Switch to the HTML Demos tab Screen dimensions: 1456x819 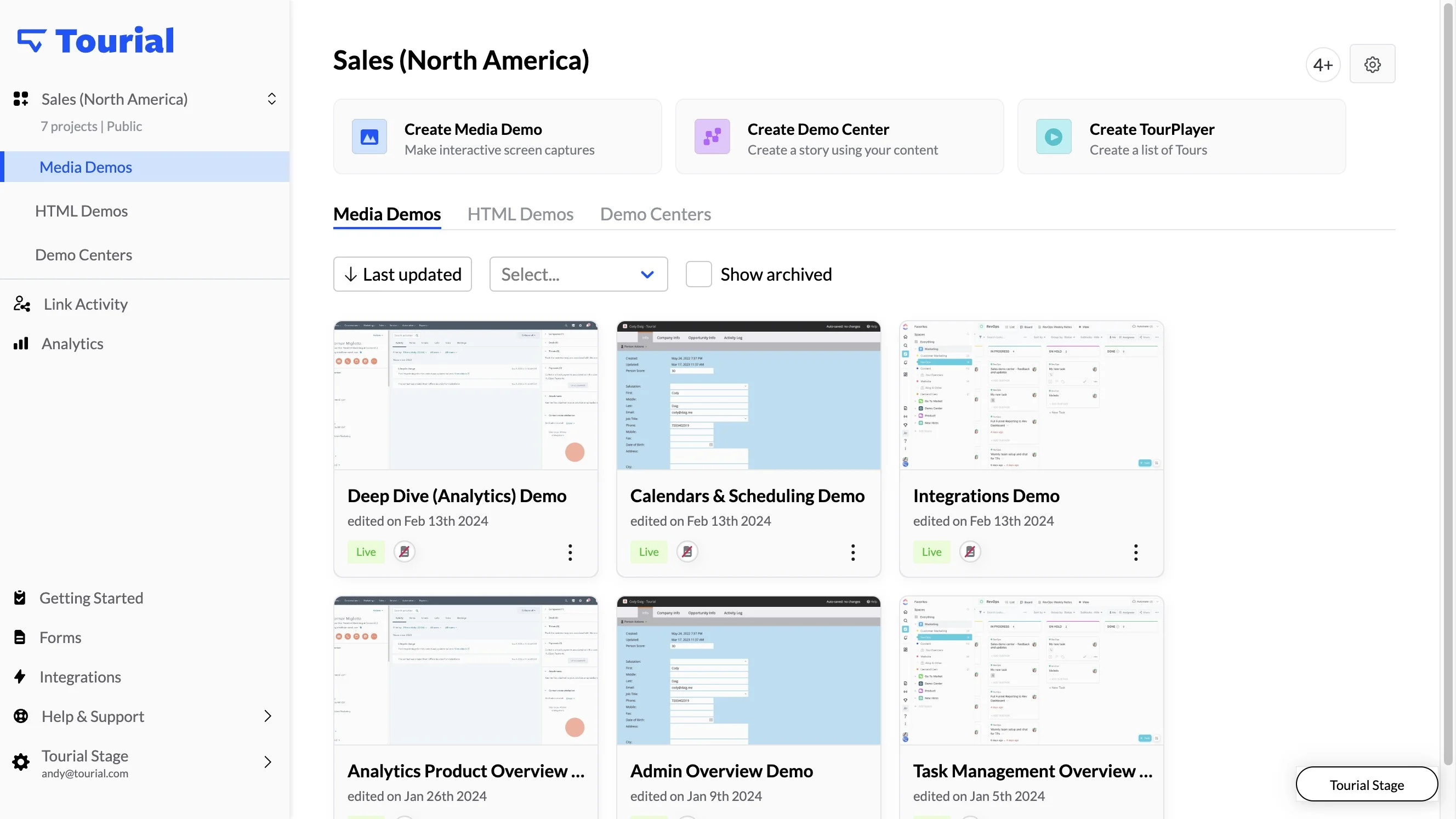(521, 214)
